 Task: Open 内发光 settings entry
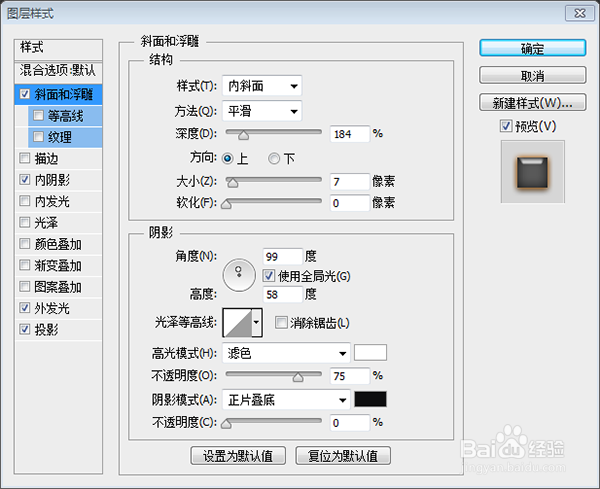point(52,201)
